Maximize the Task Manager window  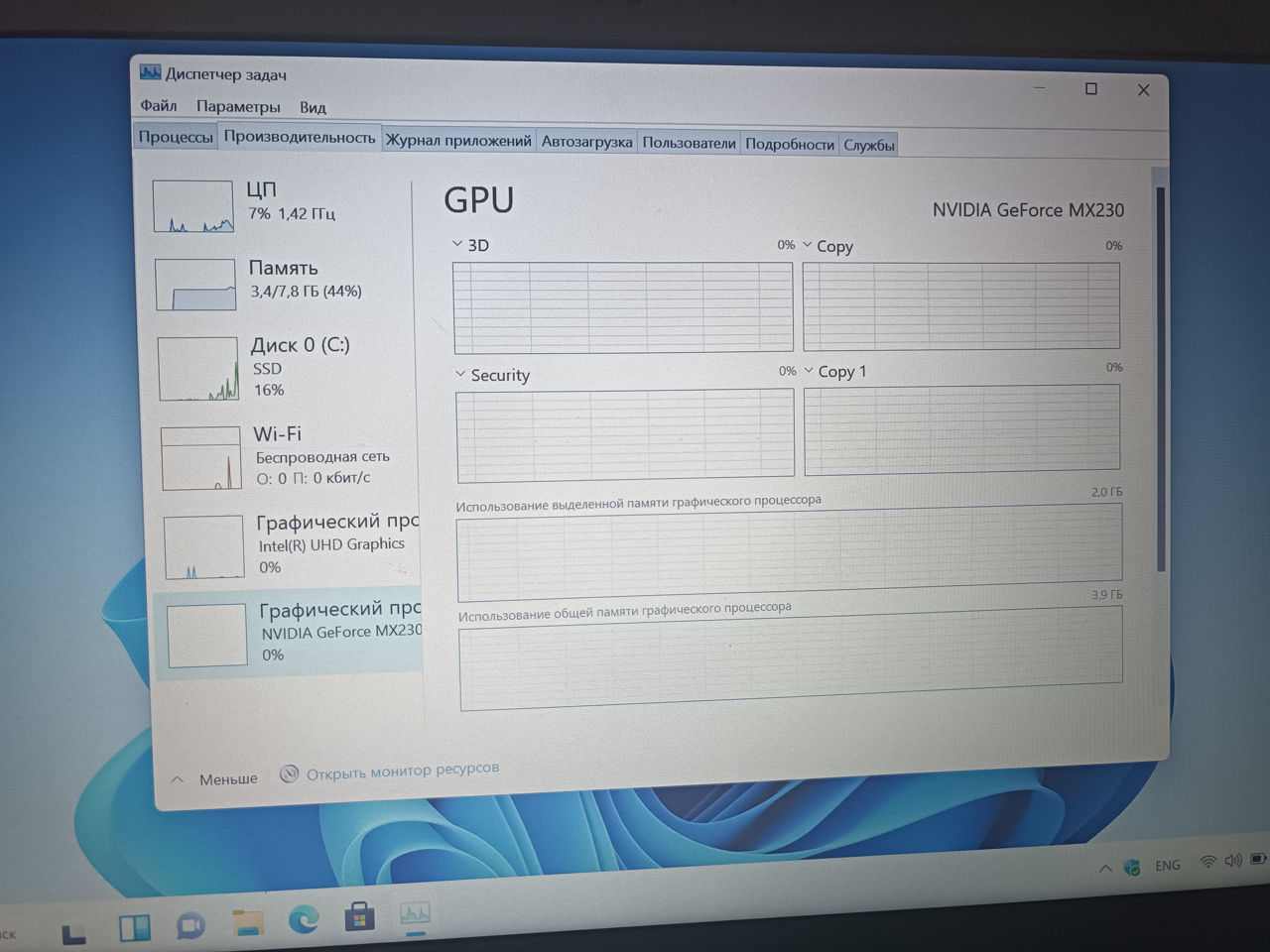1091,89
